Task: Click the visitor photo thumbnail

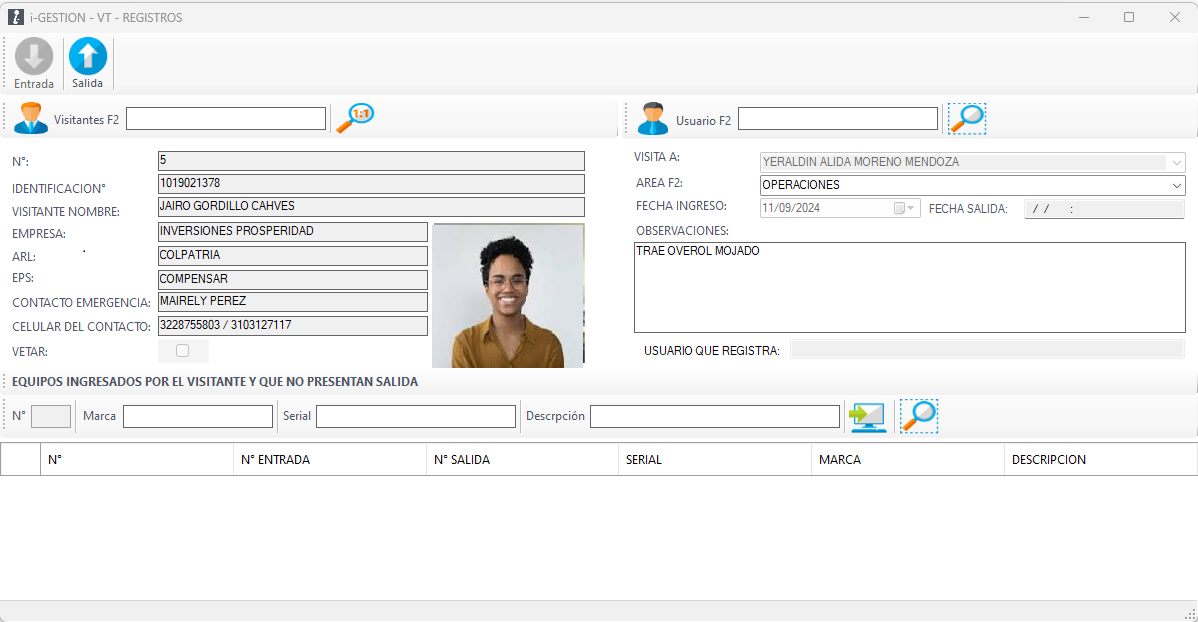Action: coord(508,295)
